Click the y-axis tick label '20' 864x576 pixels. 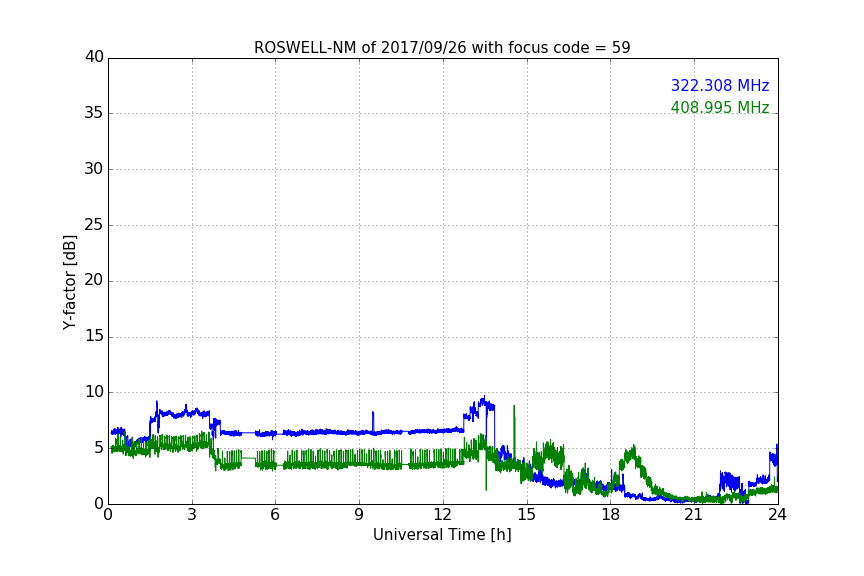(x=94, y=280)
